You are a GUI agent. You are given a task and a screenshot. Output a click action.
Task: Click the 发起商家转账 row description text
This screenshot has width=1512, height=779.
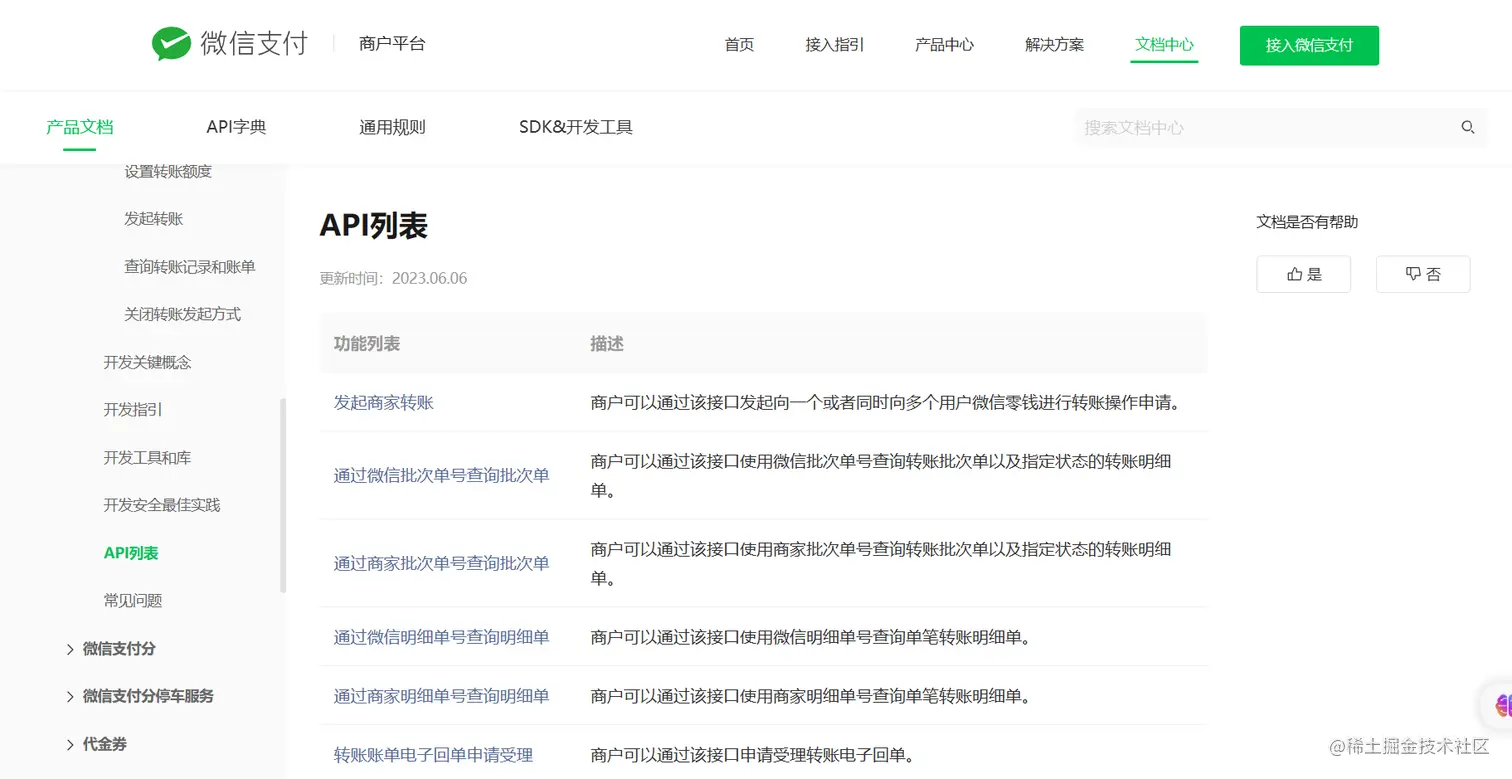[886, 402]
